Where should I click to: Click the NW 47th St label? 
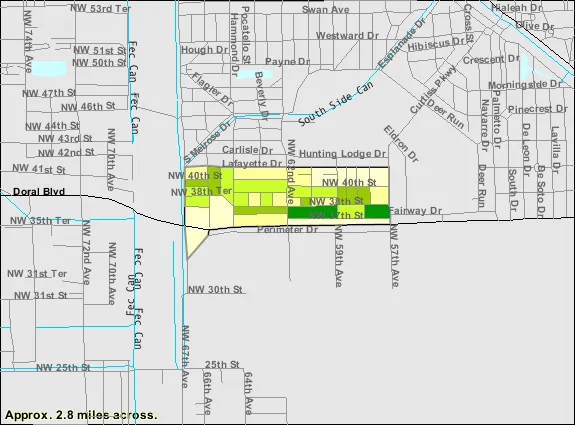49,93
